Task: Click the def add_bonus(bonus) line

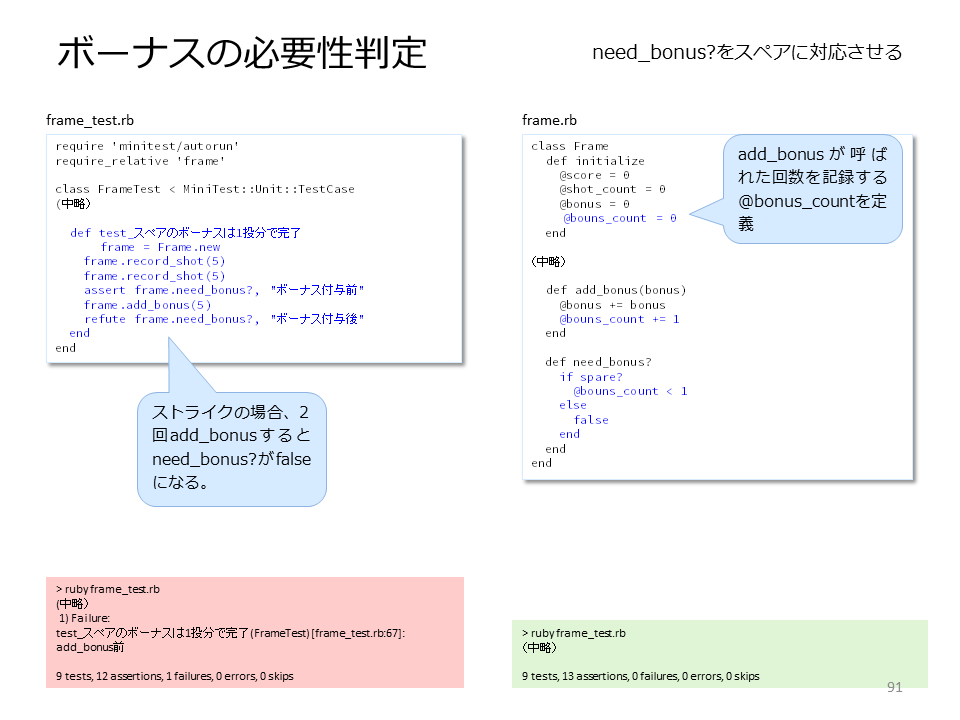Action: (616, 290)
